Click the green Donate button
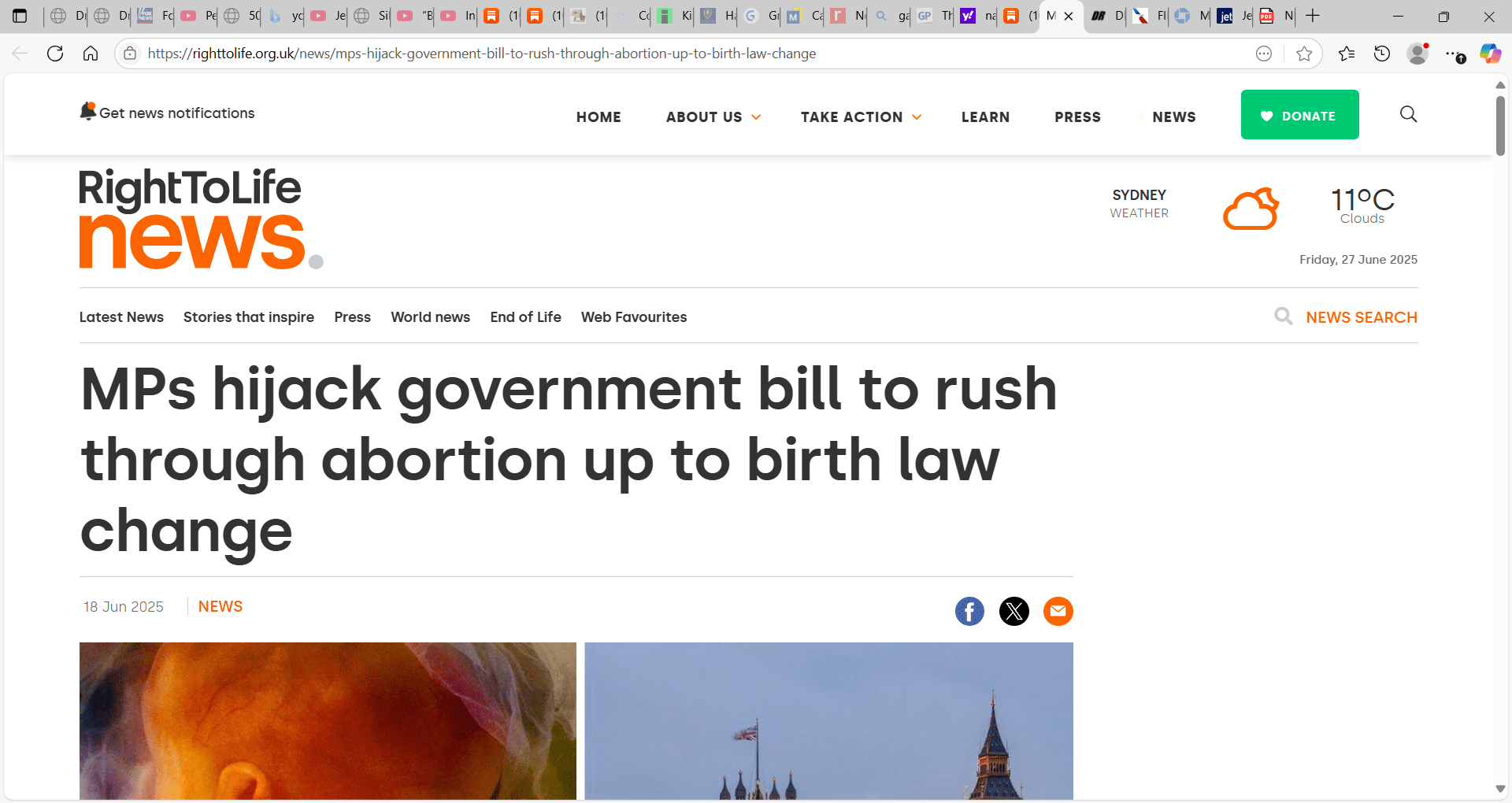The width and height of the screenshot is (1512, 803). (1299, 115)
